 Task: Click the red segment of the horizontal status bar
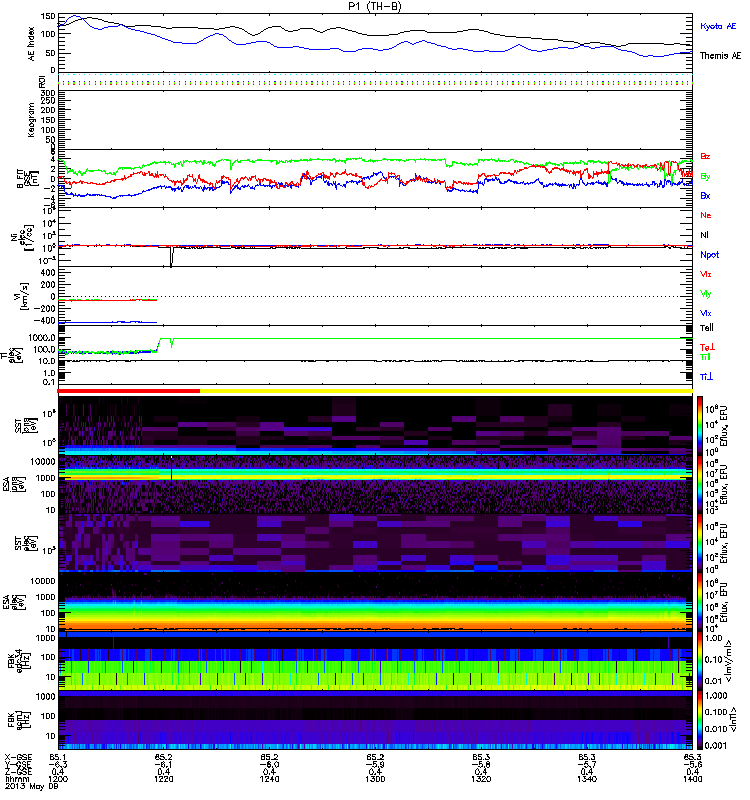click(x=130, y=390)
